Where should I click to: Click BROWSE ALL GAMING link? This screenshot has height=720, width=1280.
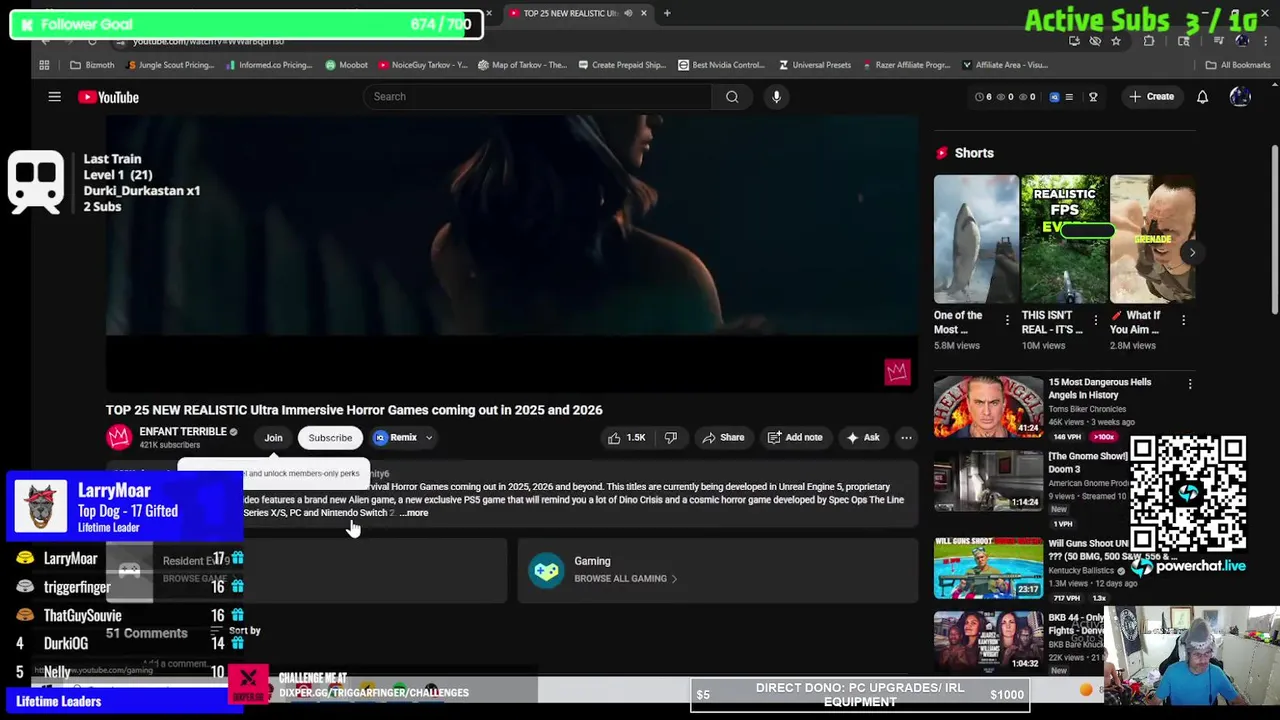tap(625, 579)
